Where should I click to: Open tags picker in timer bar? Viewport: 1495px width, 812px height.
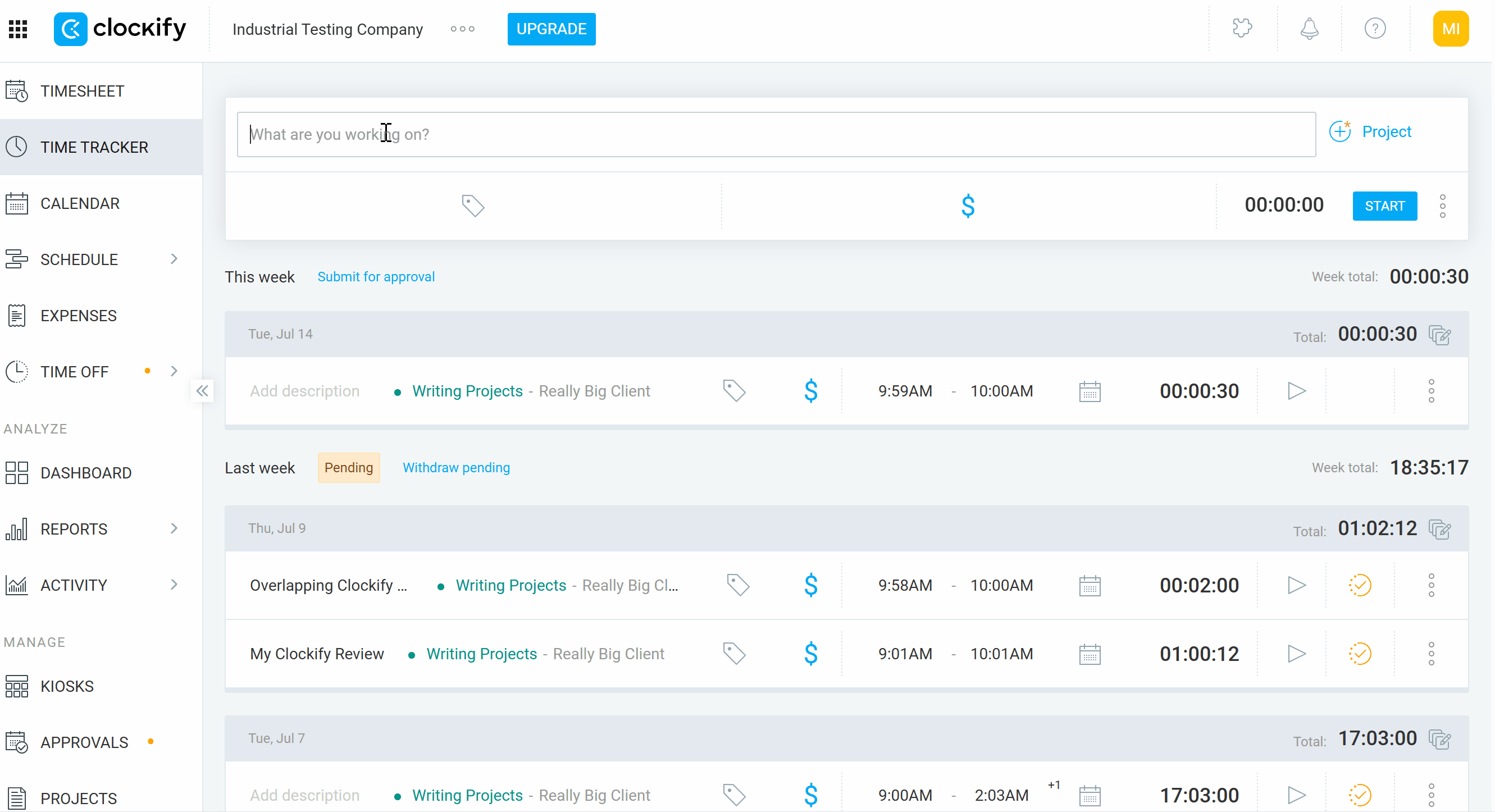coord(473,206)
